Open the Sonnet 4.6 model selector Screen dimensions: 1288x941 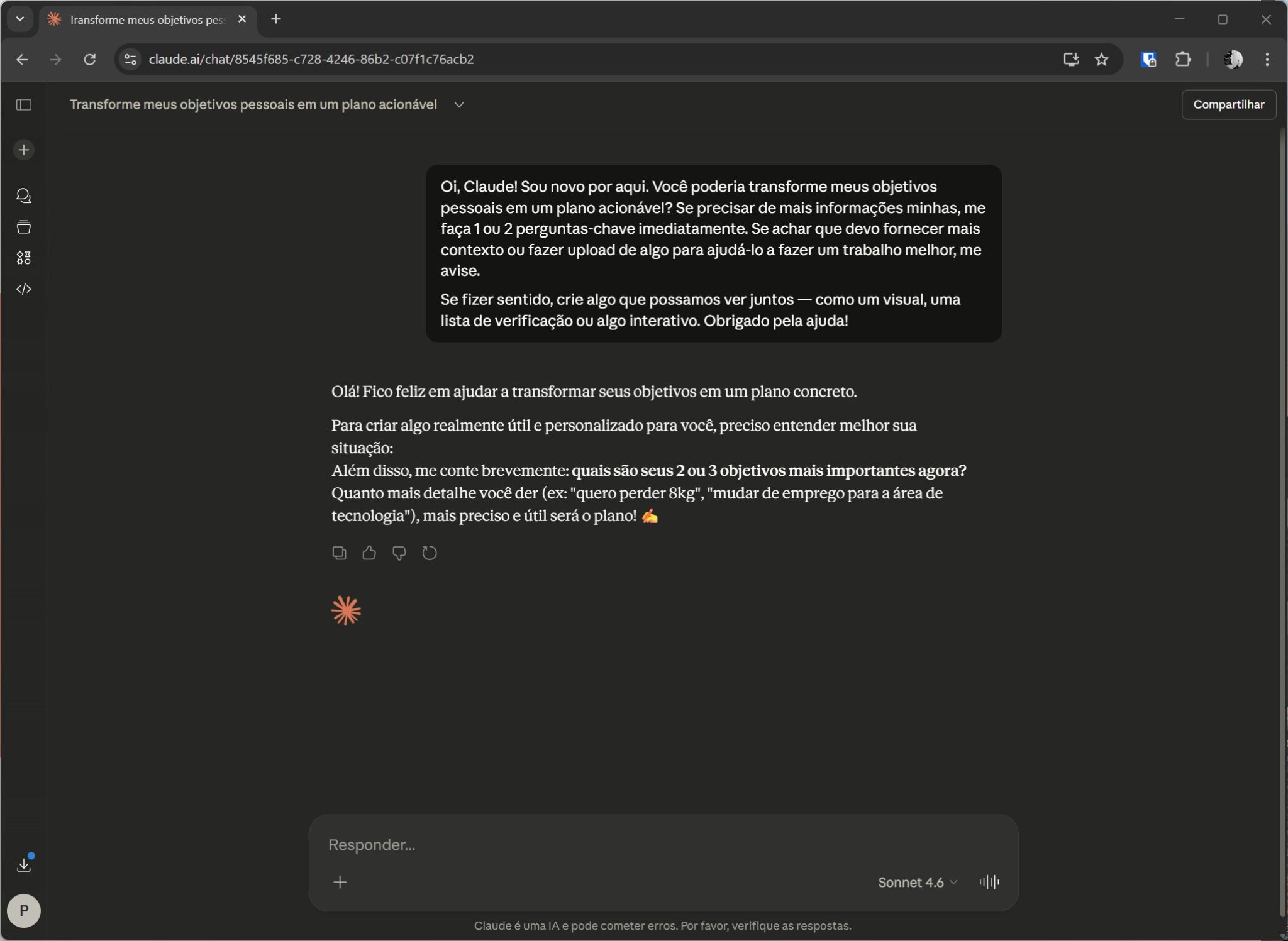917,882
